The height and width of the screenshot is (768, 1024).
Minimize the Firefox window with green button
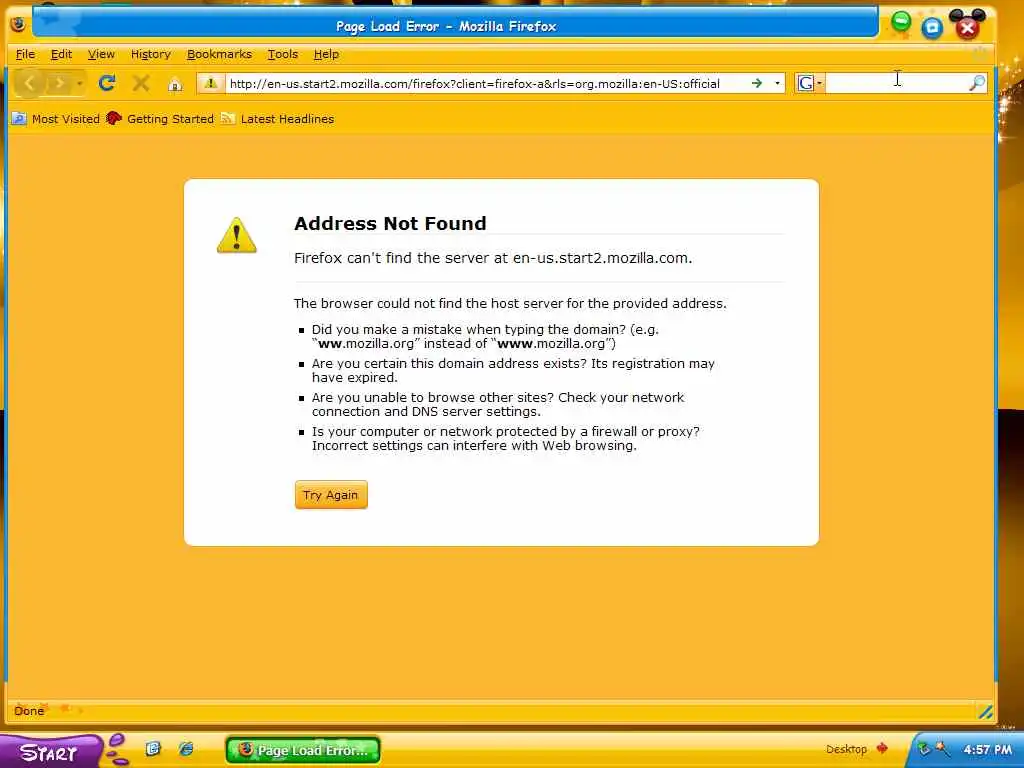pyautogui.click(x=901, y=23)
